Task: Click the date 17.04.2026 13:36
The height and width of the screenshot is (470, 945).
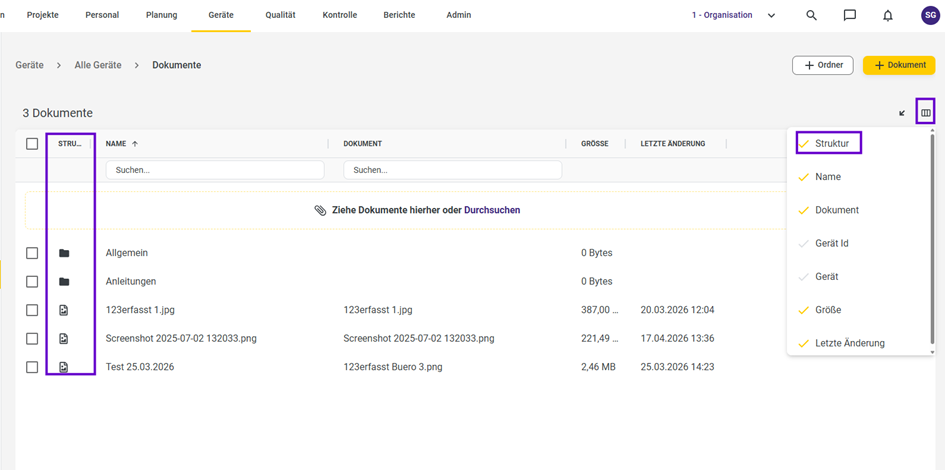Action: pyautogui.click(x=677, y=339)
